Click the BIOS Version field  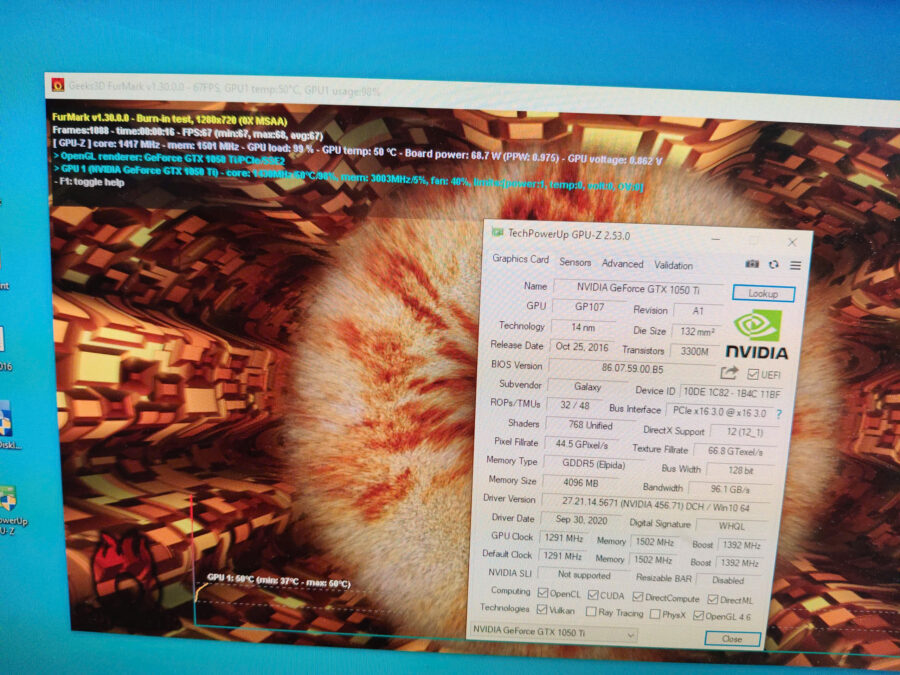tap(633, 368)
